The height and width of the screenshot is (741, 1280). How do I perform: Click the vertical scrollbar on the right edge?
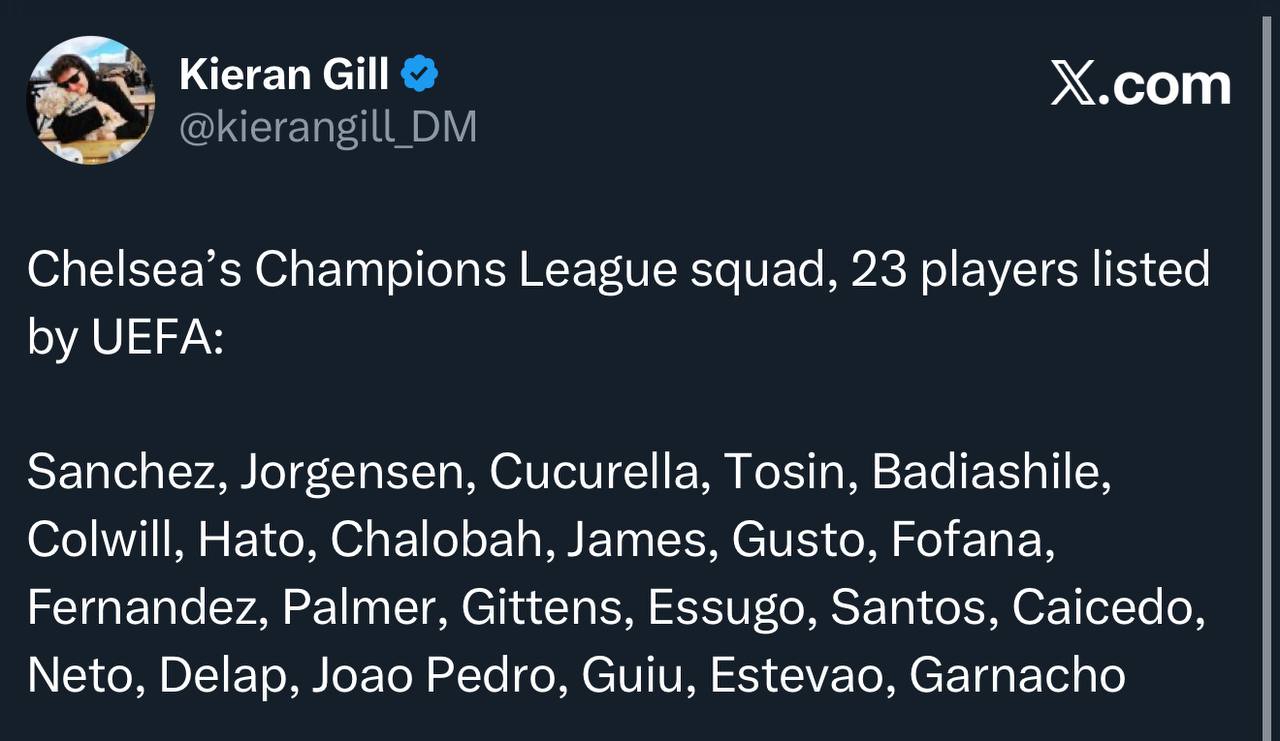(x=1268, y=370)
